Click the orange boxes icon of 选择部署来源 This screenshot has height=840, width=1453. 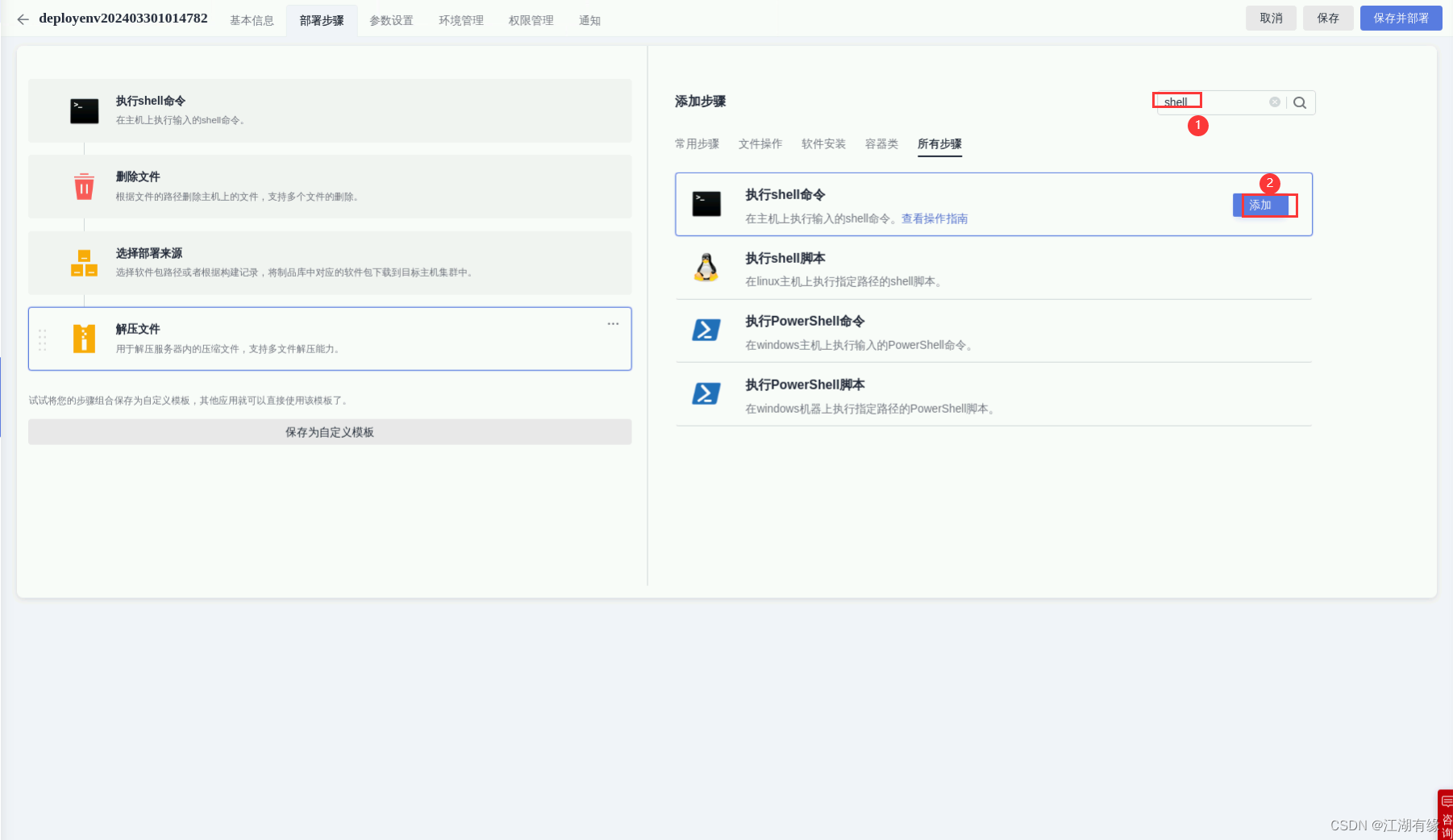84,263
